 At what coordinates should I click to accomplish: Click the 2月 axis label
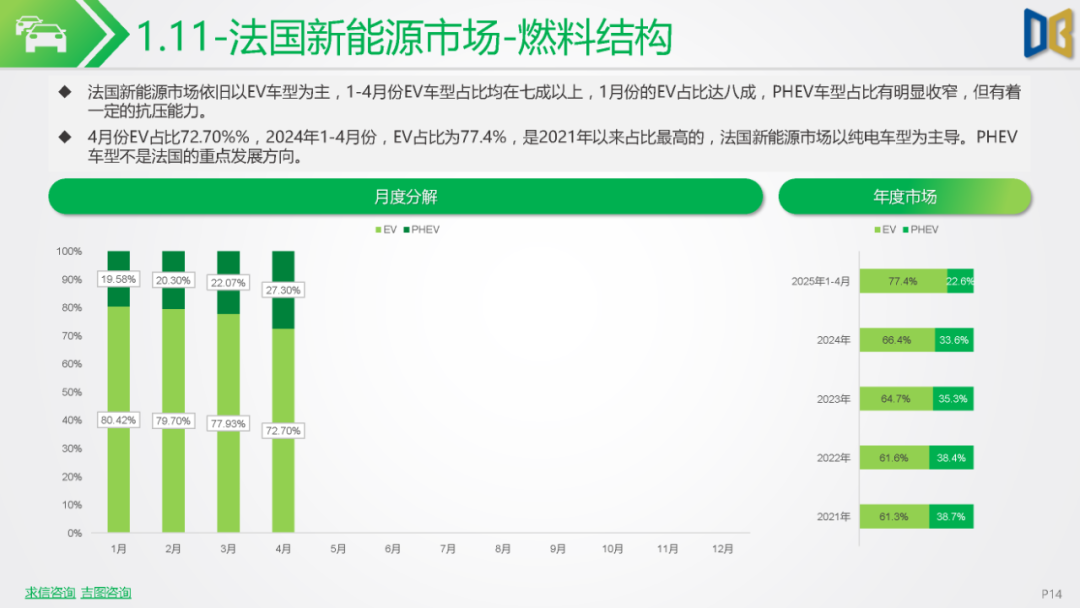(173, 549)
